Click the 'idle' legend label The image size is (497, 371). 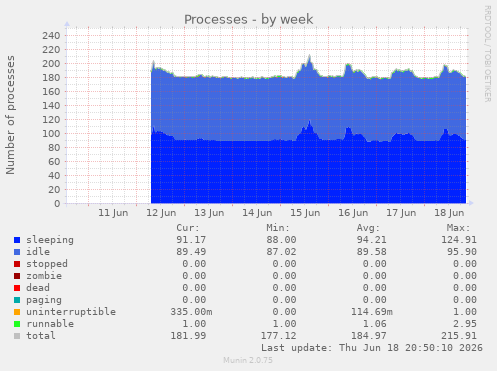pos(38,252)
